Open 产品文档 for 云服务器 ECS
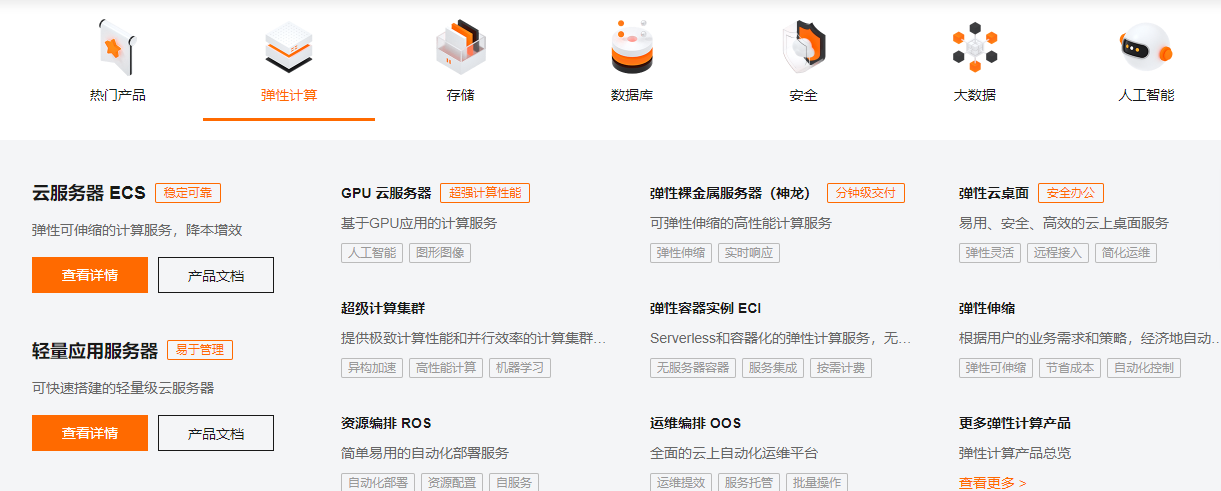Viewport: 1221px width, 491px height. (x=216, y=275)
